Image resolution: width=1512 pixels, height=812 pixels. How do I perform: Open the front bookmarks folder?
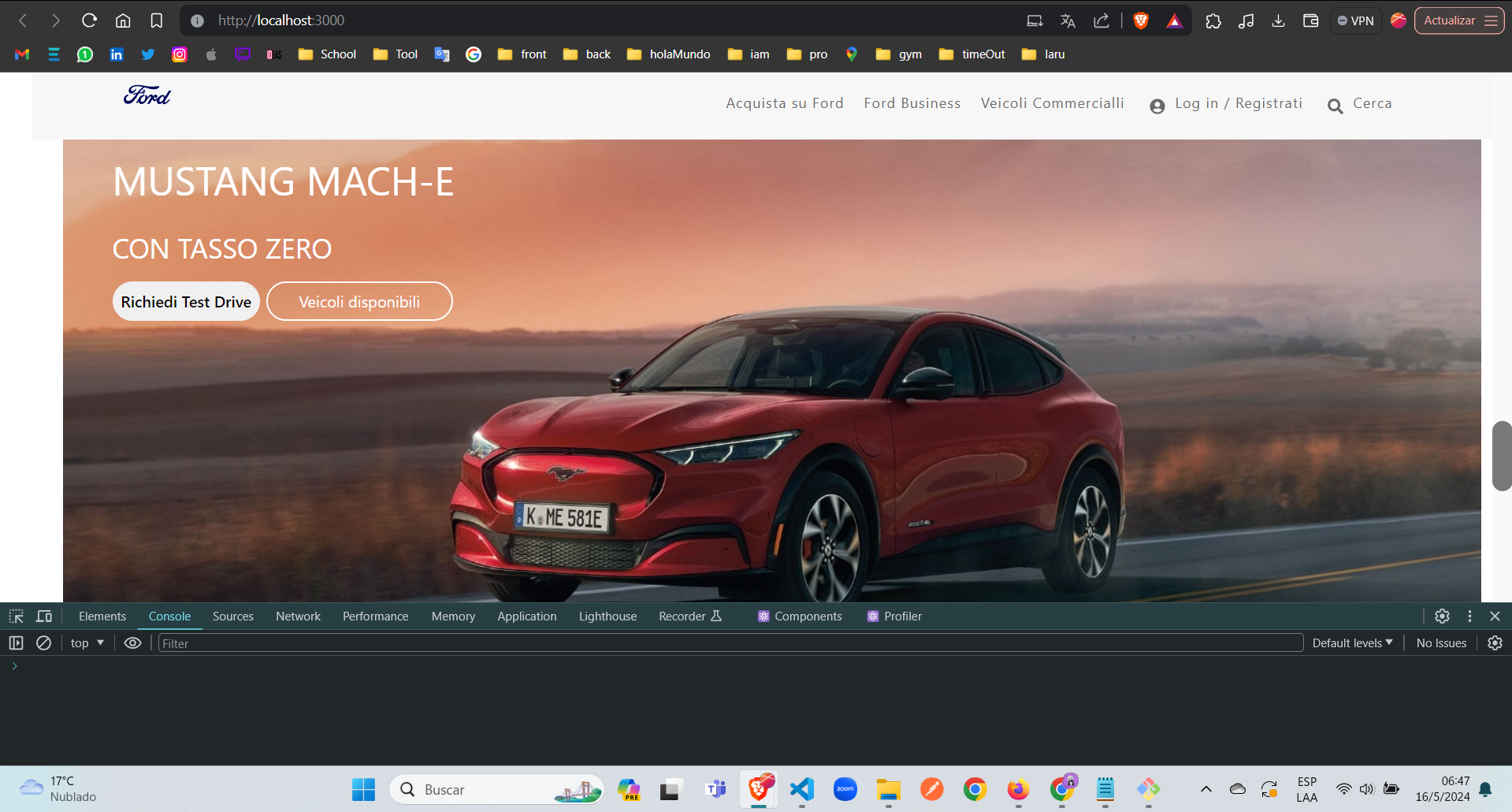[522, 54]
